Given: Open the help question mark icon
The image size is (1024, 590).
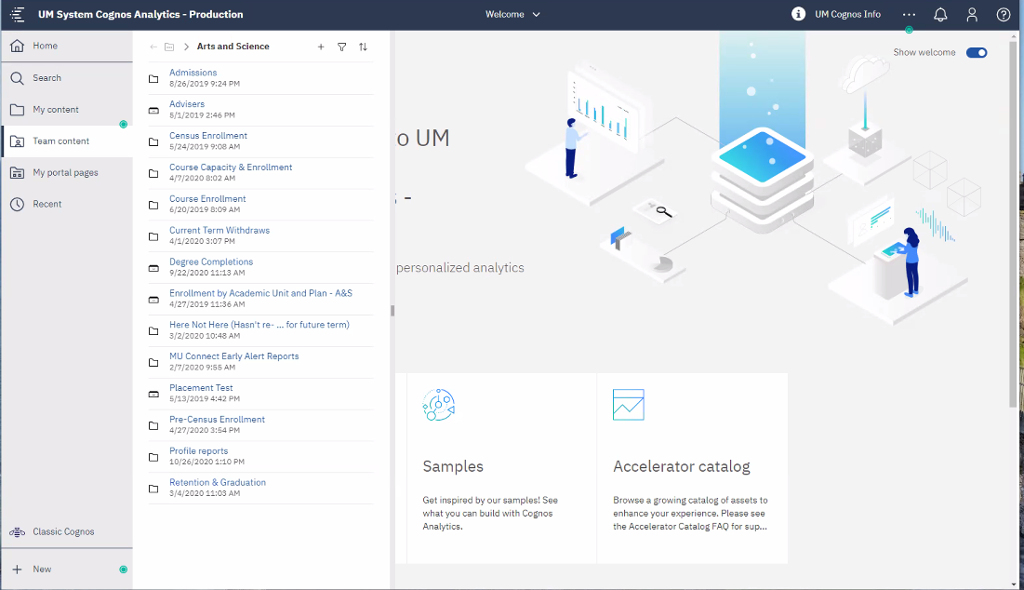Looking at the screenshot, I should pyautogui.click(x=1004, y=15).
